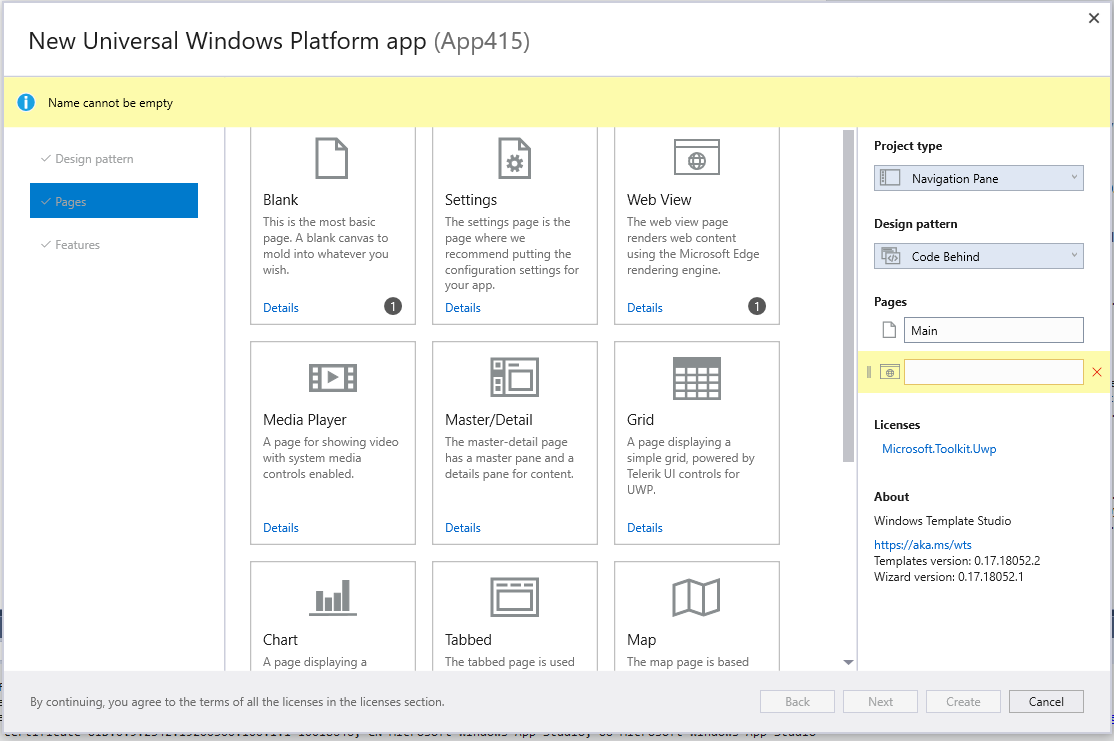Click the Web View globe icon

696,157
